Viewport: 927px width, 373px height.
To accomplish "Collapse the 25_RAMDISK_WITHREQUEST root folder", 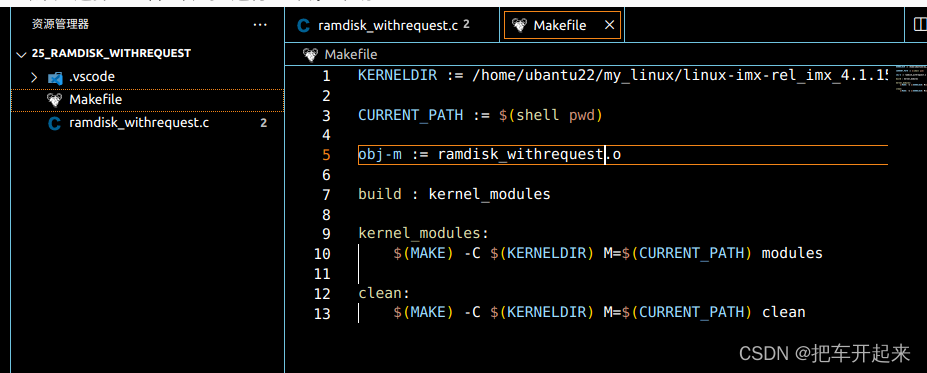I will (22, 54).
